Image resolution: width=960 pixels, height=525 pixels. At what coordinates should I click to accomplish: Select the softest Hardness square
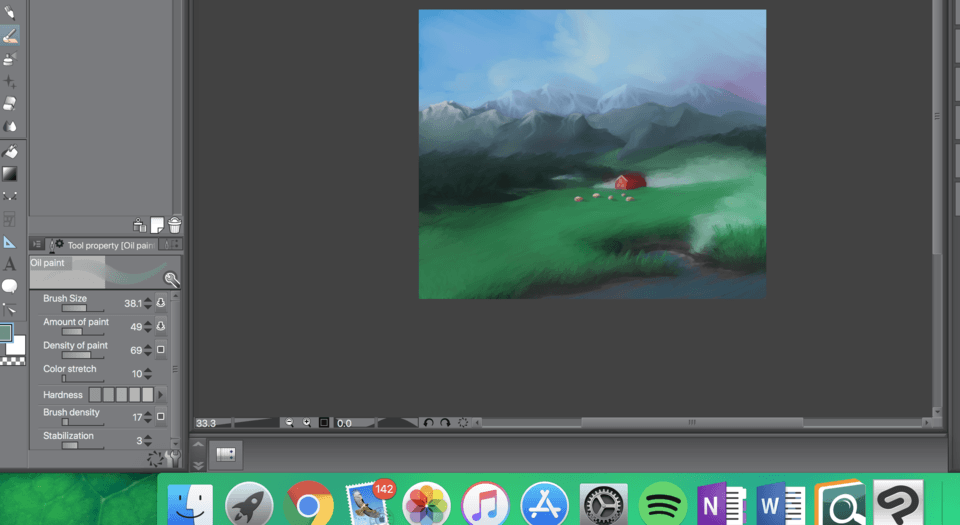95,395
